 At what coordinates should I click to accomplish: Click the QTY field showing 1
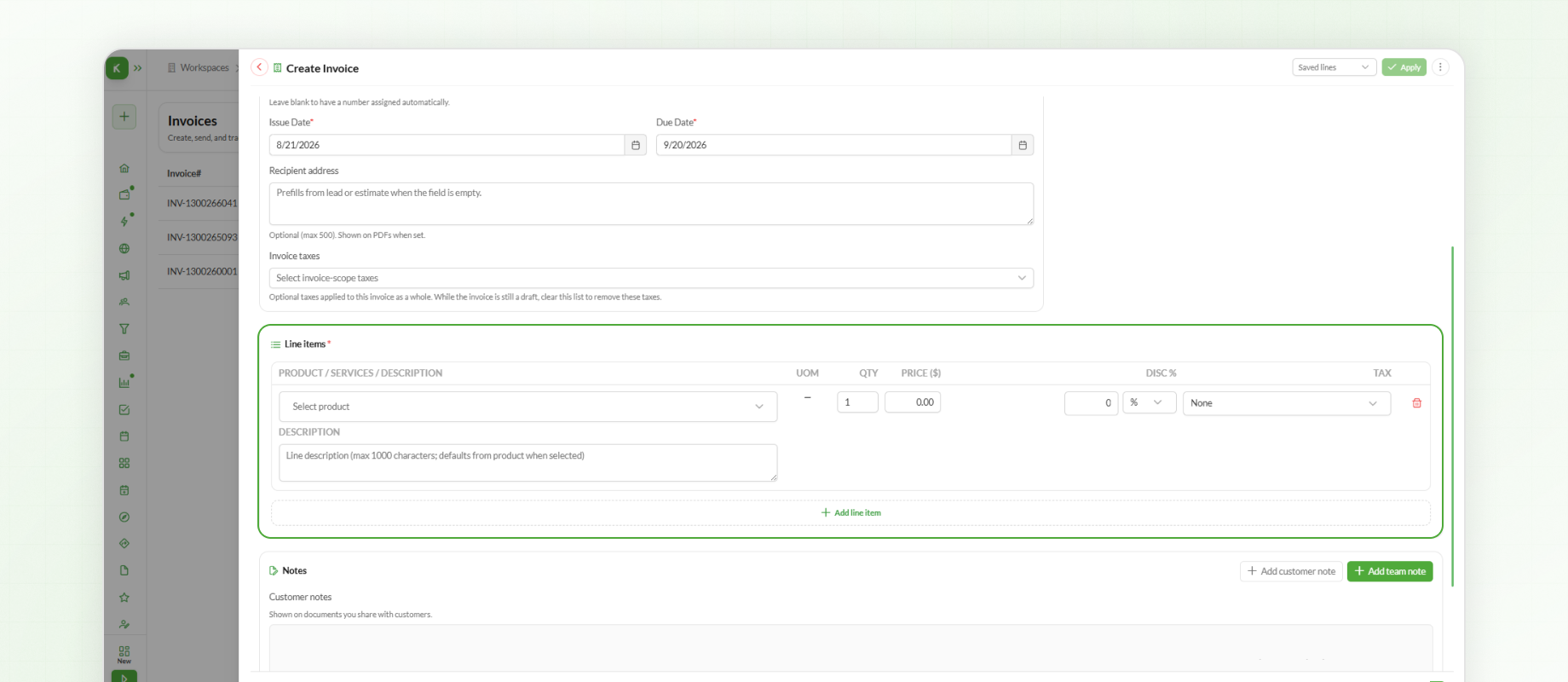(857, 402)
